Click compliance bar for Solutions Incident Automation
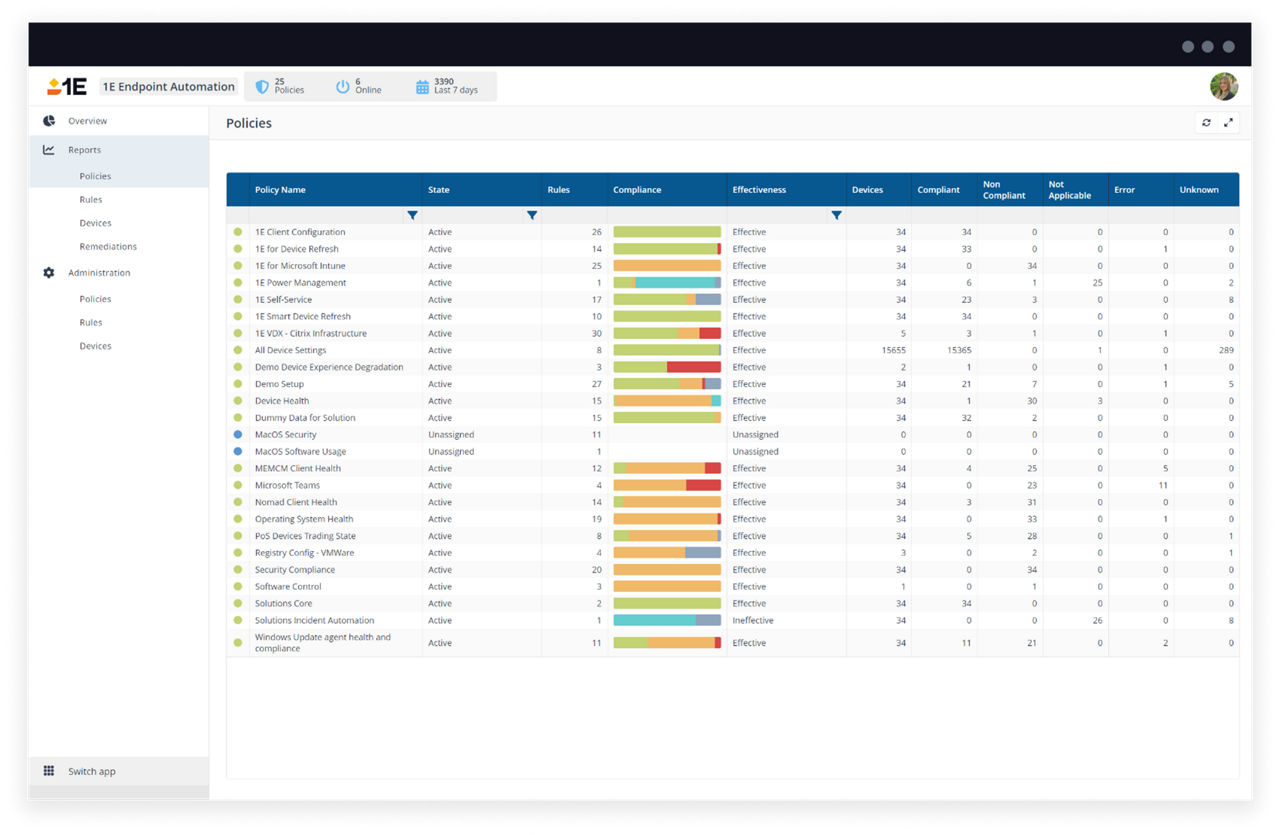This screenshot has height=835, width=1280. click(x=667, y=620)
